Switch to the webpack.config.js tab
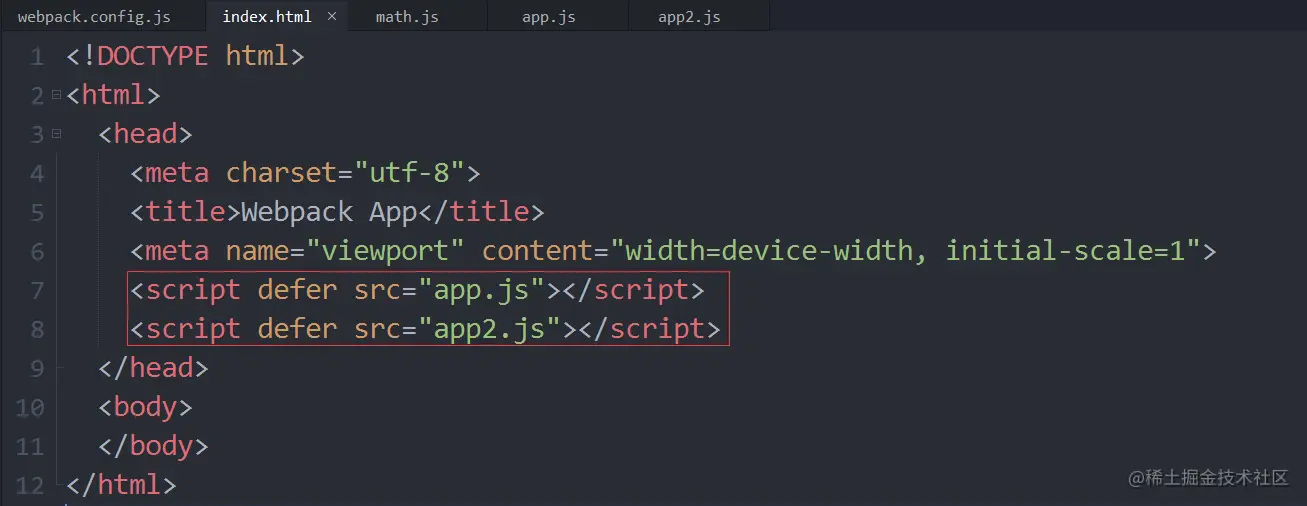The height and width of the screenshot is (506, 1307). (94, 17)
